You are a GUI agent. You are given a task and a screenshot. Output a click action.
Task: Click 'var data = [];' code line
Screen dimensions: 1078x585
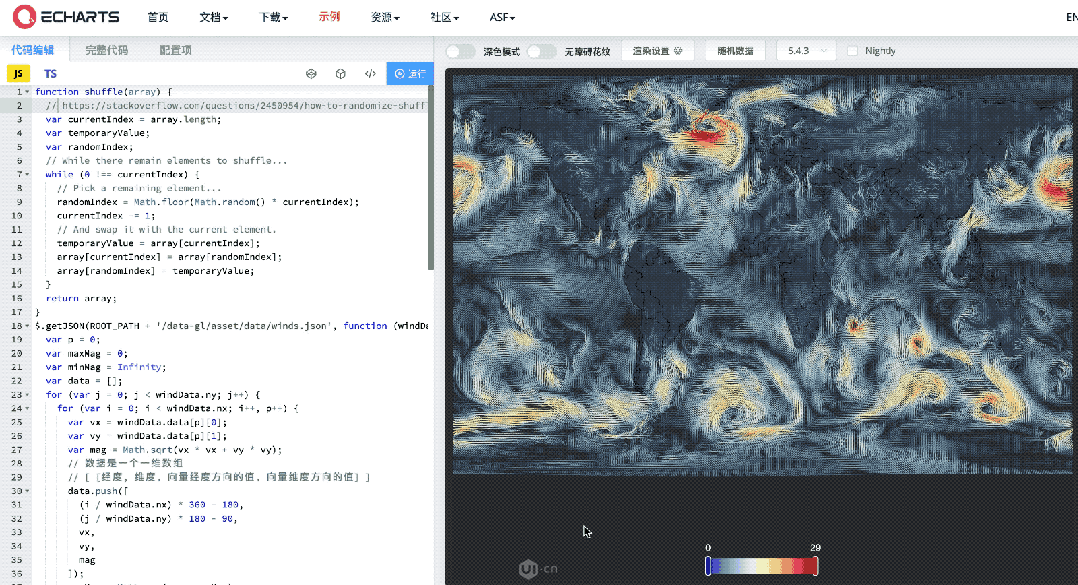[x=84, y=381]
